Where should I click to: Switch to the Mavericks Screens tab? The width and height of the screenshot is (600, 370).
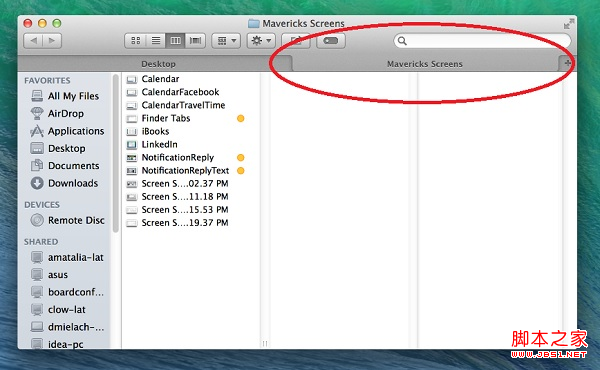(x=425, y=64)
